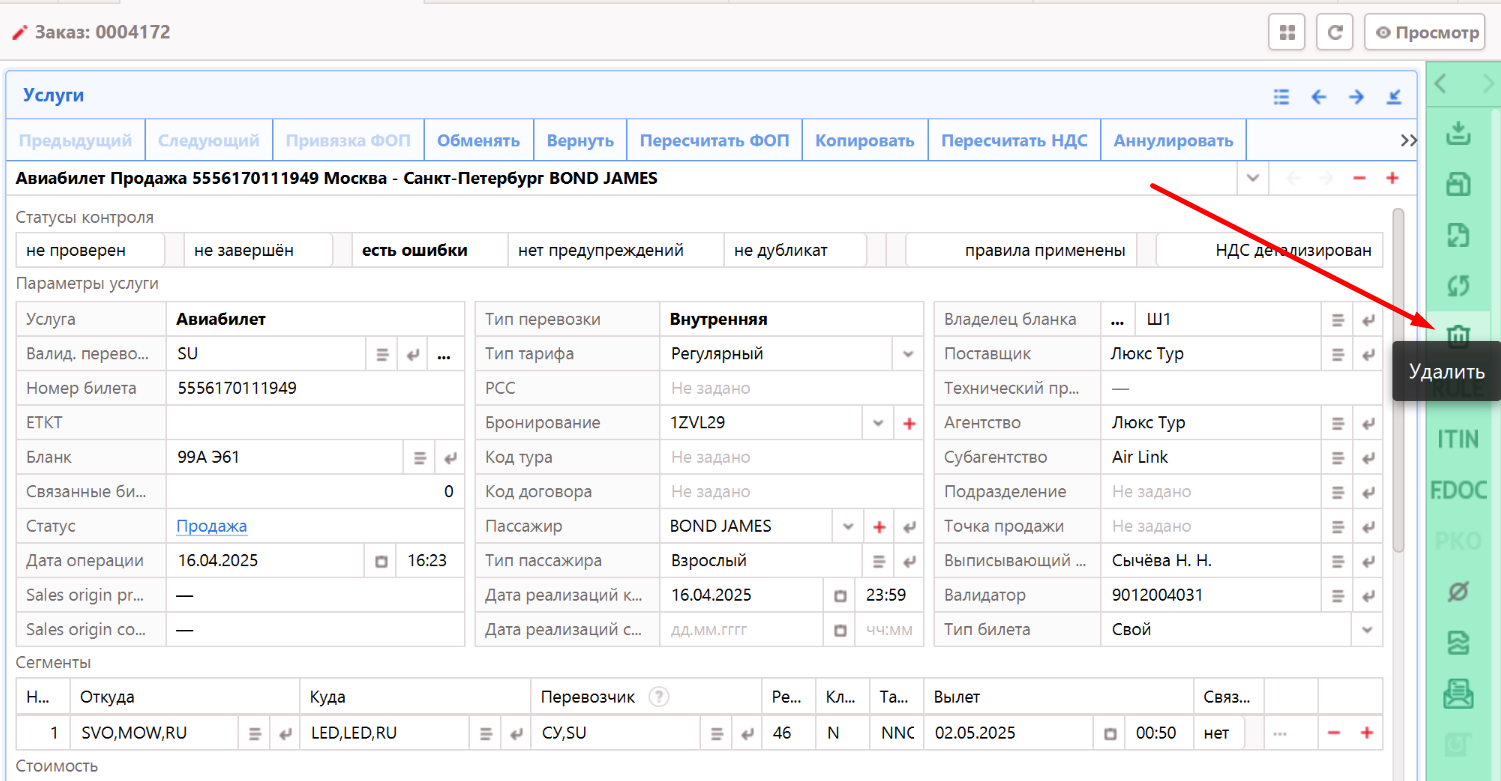The height and width of the screenshot is (781, 1501).
Task: Click the refresh icon next to Просмотр
Action: click(x=1334, y=32)
